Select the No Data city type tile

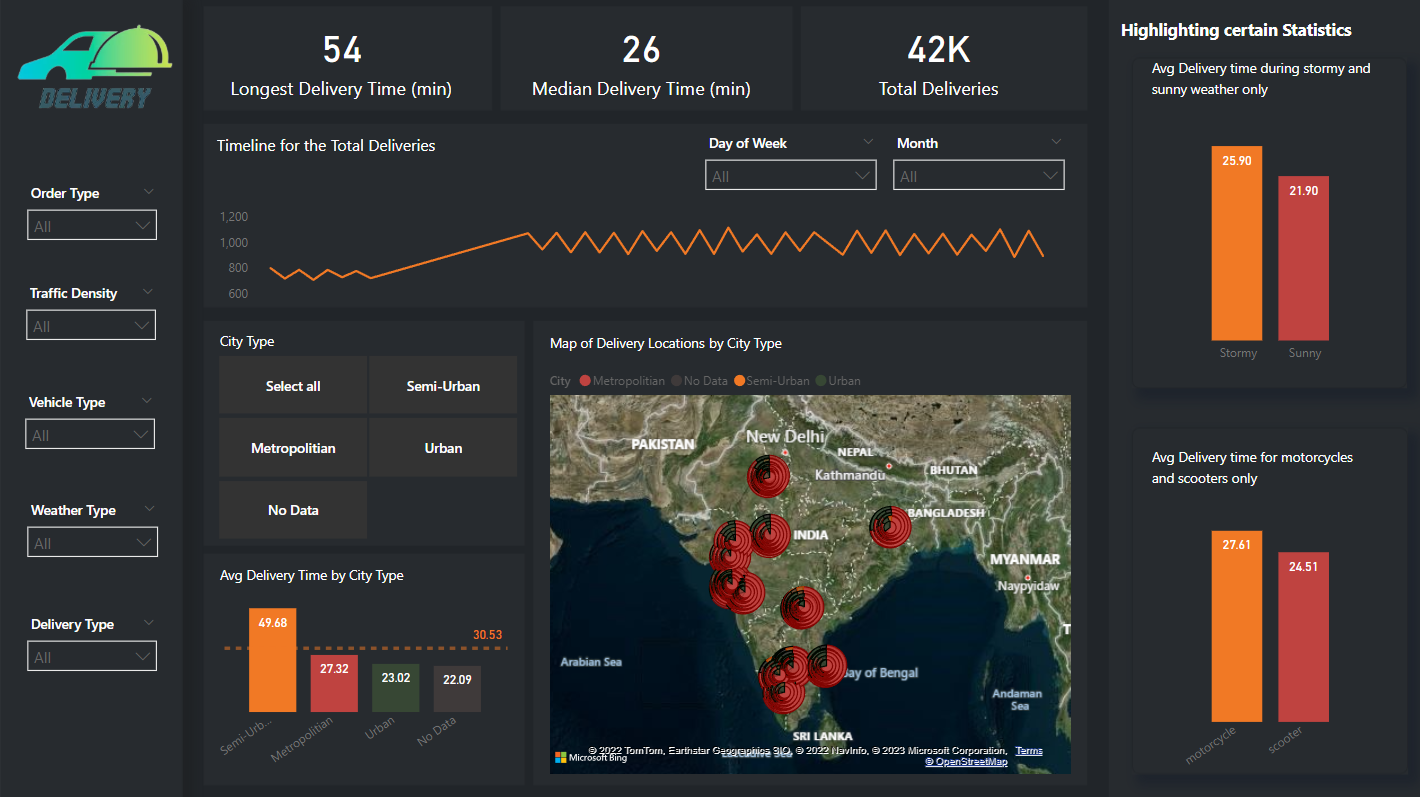tap(293, 510)
